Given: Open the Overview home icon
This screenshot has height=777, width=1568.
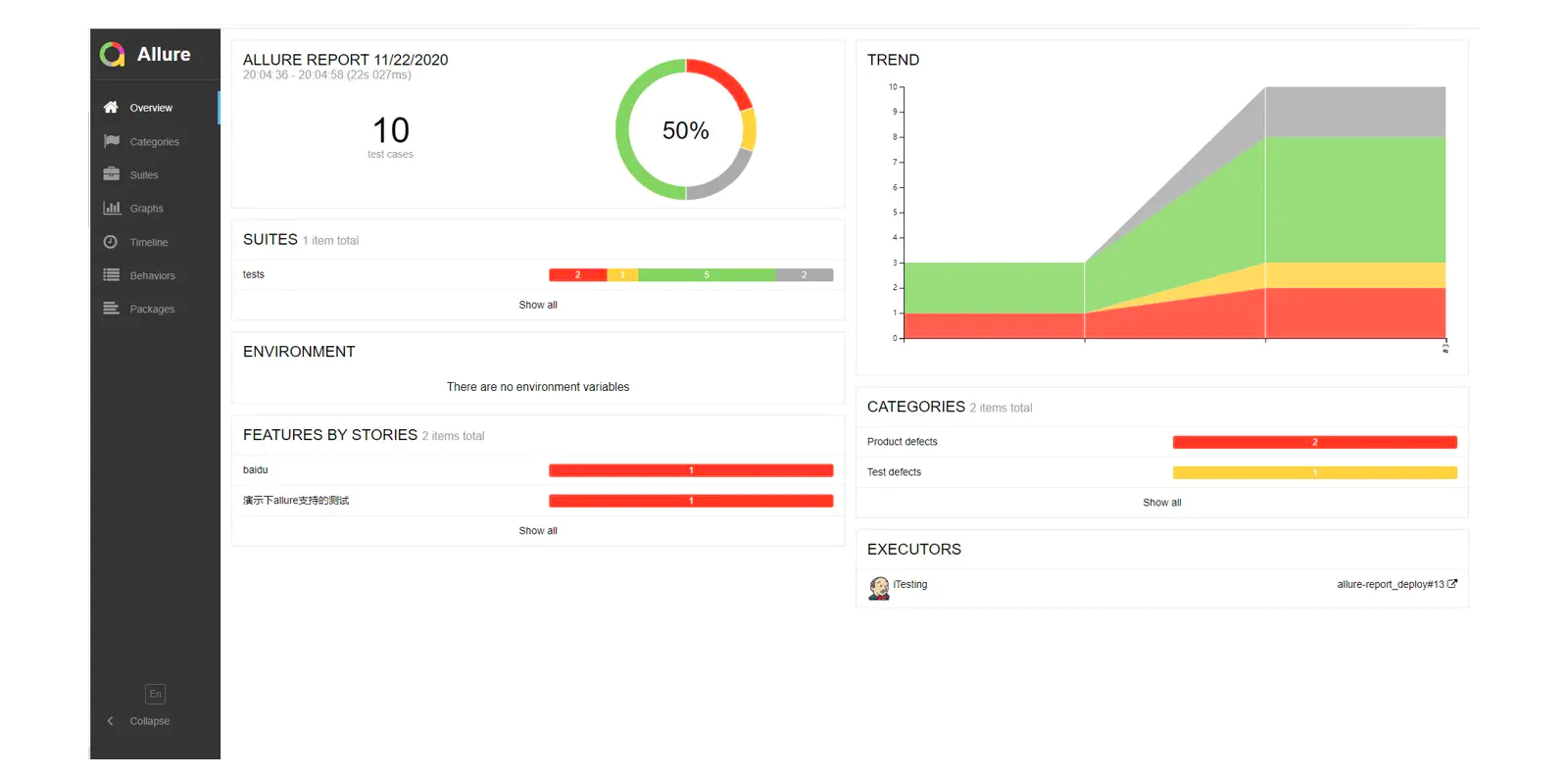Looking at the screenshot, I should pyautogui.click(x=111, y=107).
